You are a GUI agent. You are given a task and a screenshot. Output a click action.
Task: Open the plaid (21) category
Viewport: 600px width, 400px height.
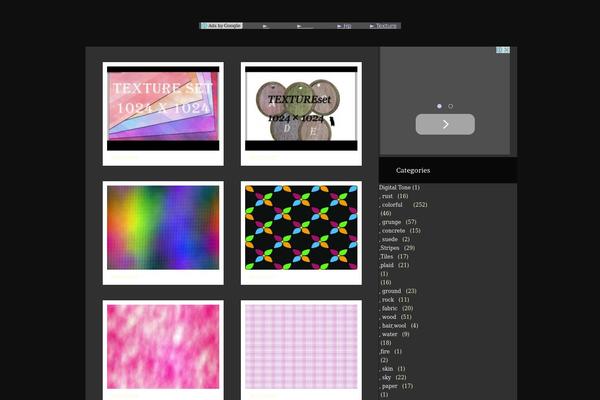click(394, 265)
